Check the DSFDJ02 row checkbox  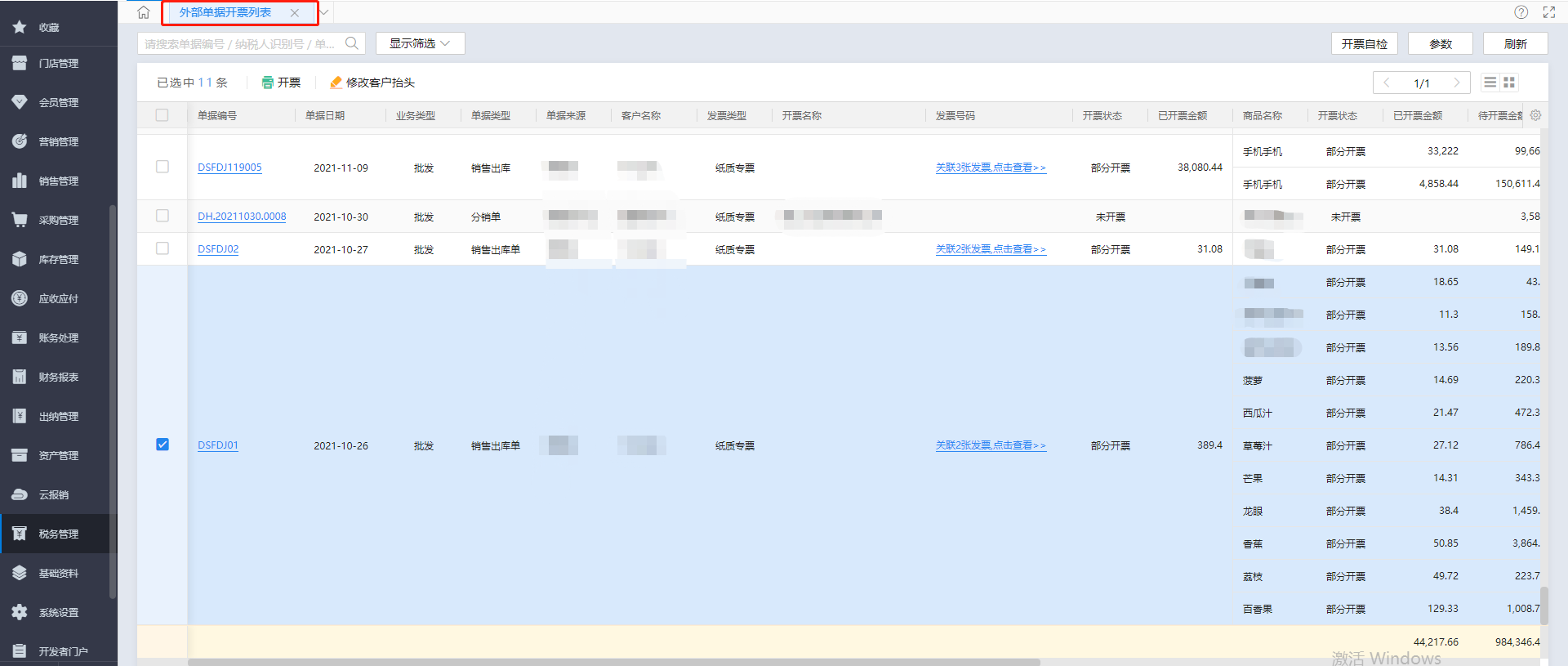[x=163, y=248]
